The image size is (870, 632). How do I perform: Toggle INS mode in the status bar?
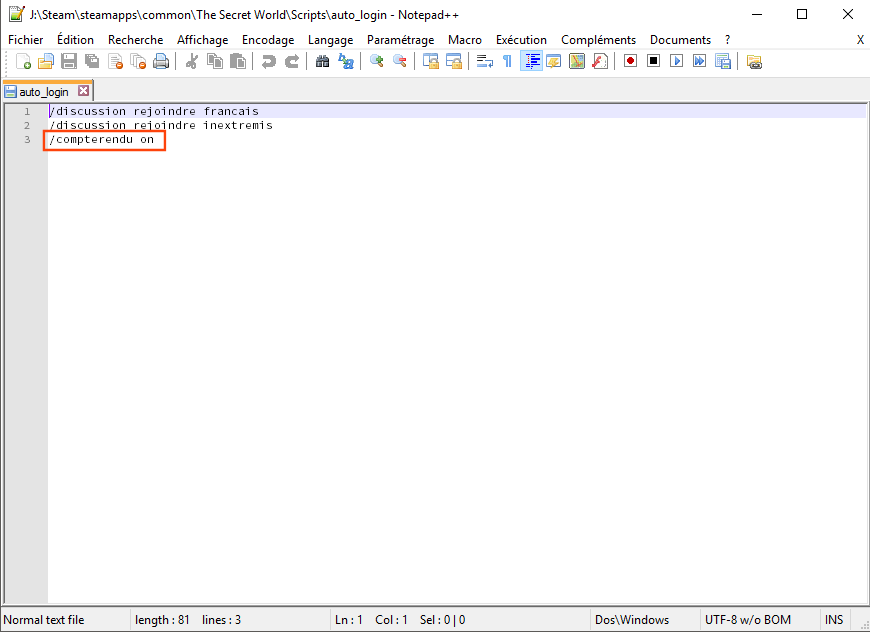click(834, 620)
